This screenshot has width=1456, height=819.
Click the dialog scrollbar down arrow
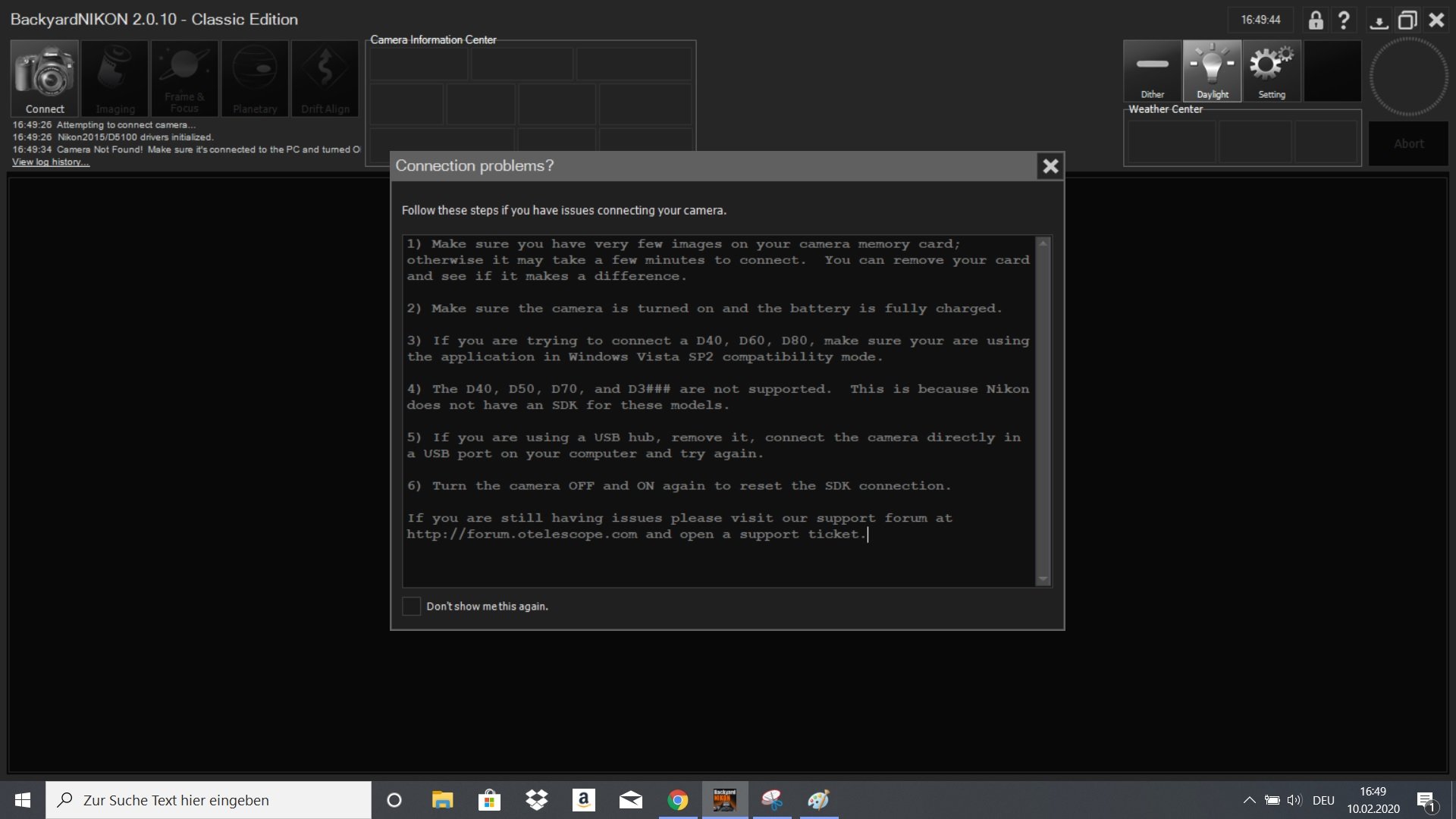[x=1043, y=579]
